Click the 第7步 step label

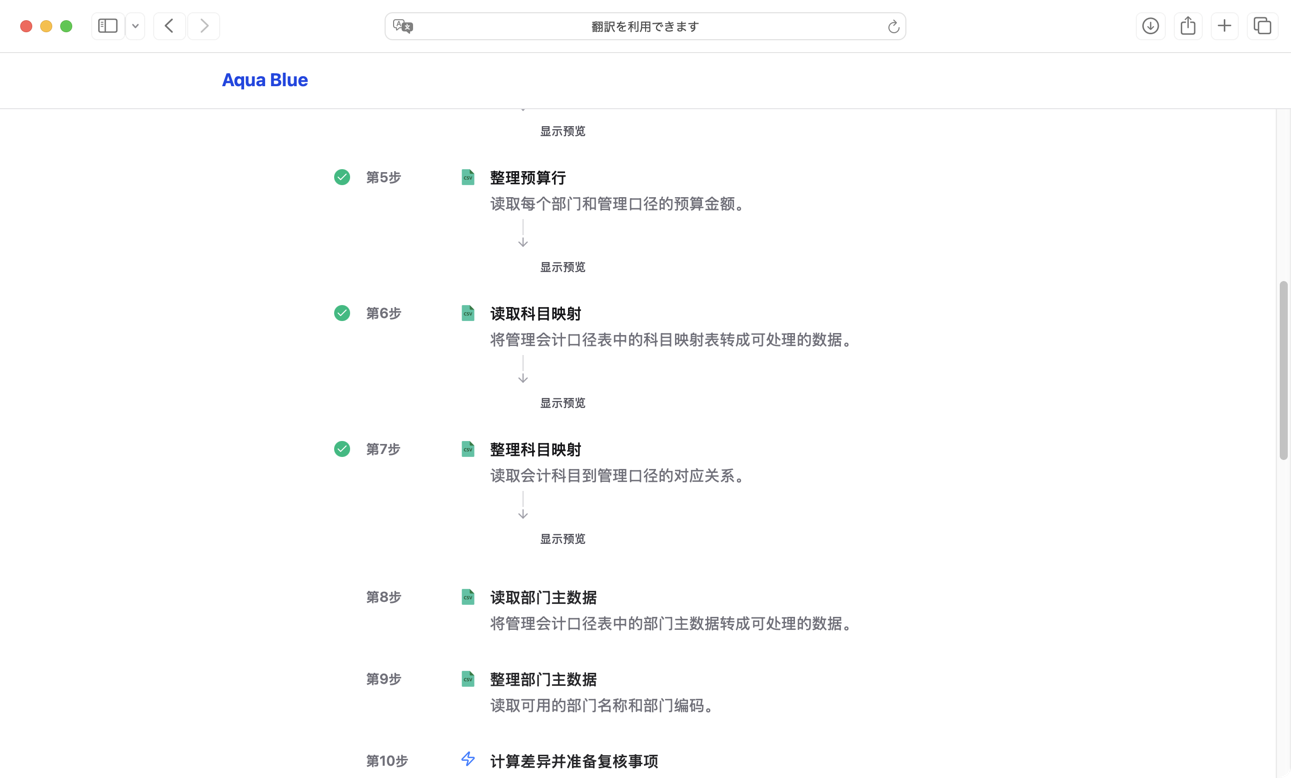click(x=383, y=449)
